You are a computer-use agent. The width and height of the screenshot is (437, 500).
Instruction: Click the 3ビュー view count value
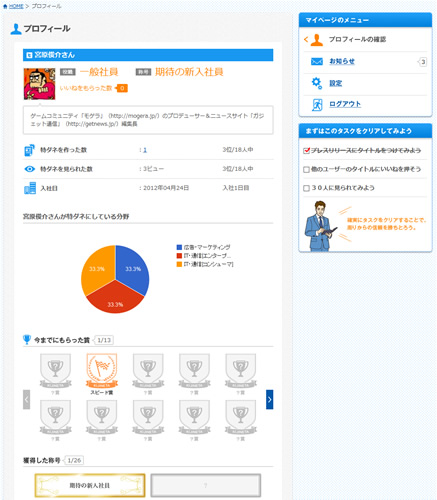[153, 169]
